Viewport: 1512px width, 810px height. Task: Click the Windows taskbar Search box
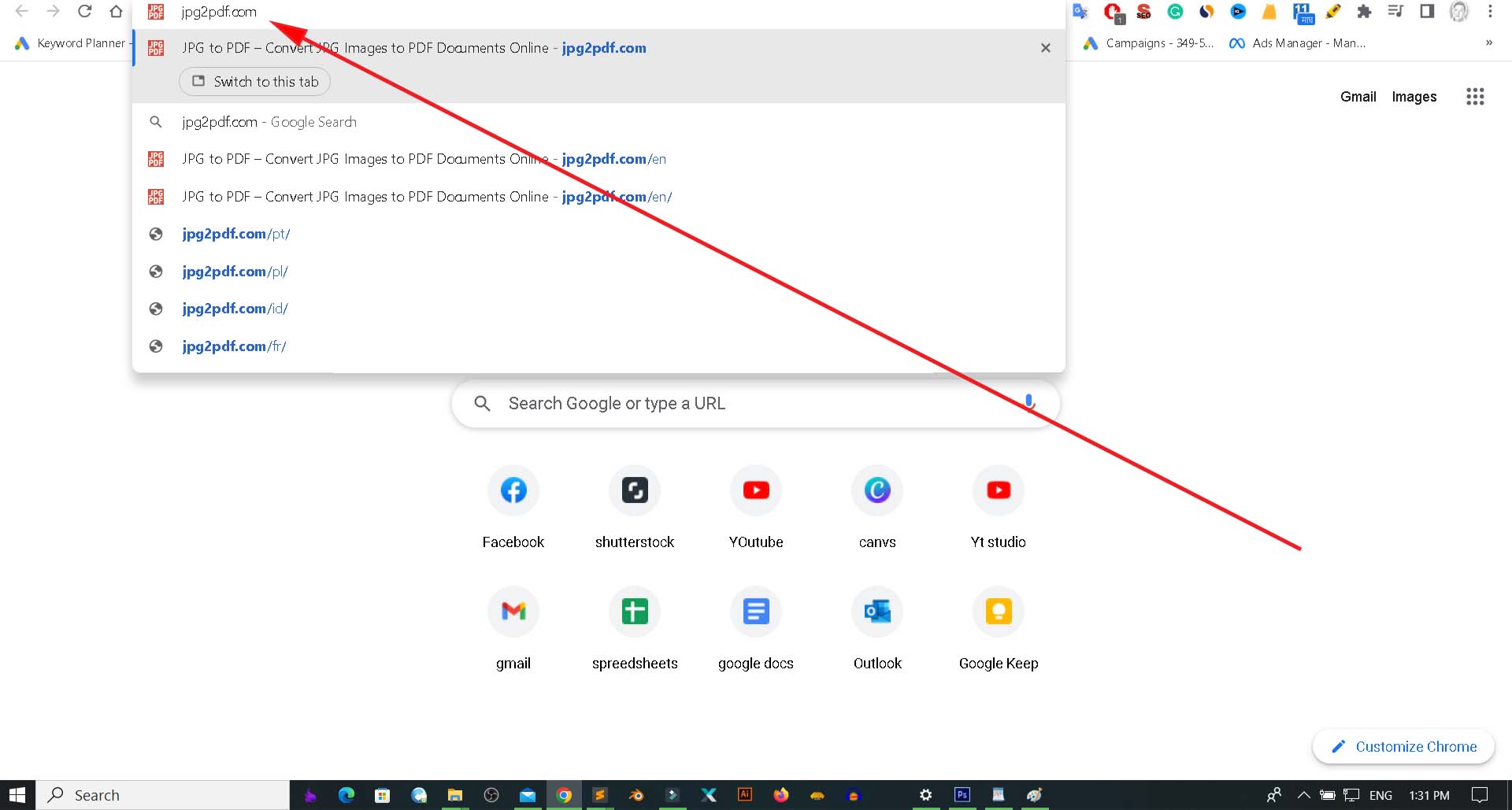[163, 795]
